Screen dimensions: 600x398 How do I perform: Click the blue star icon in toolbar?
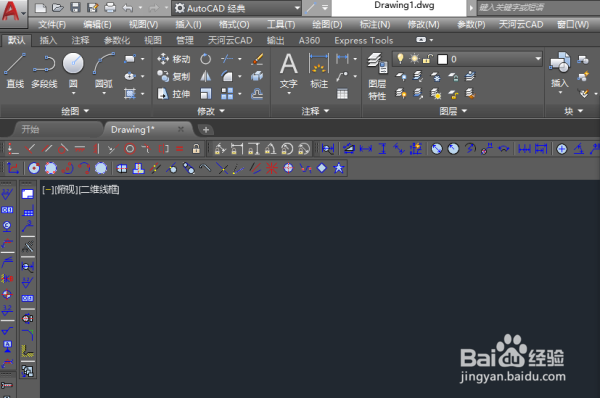click(339, 168)
